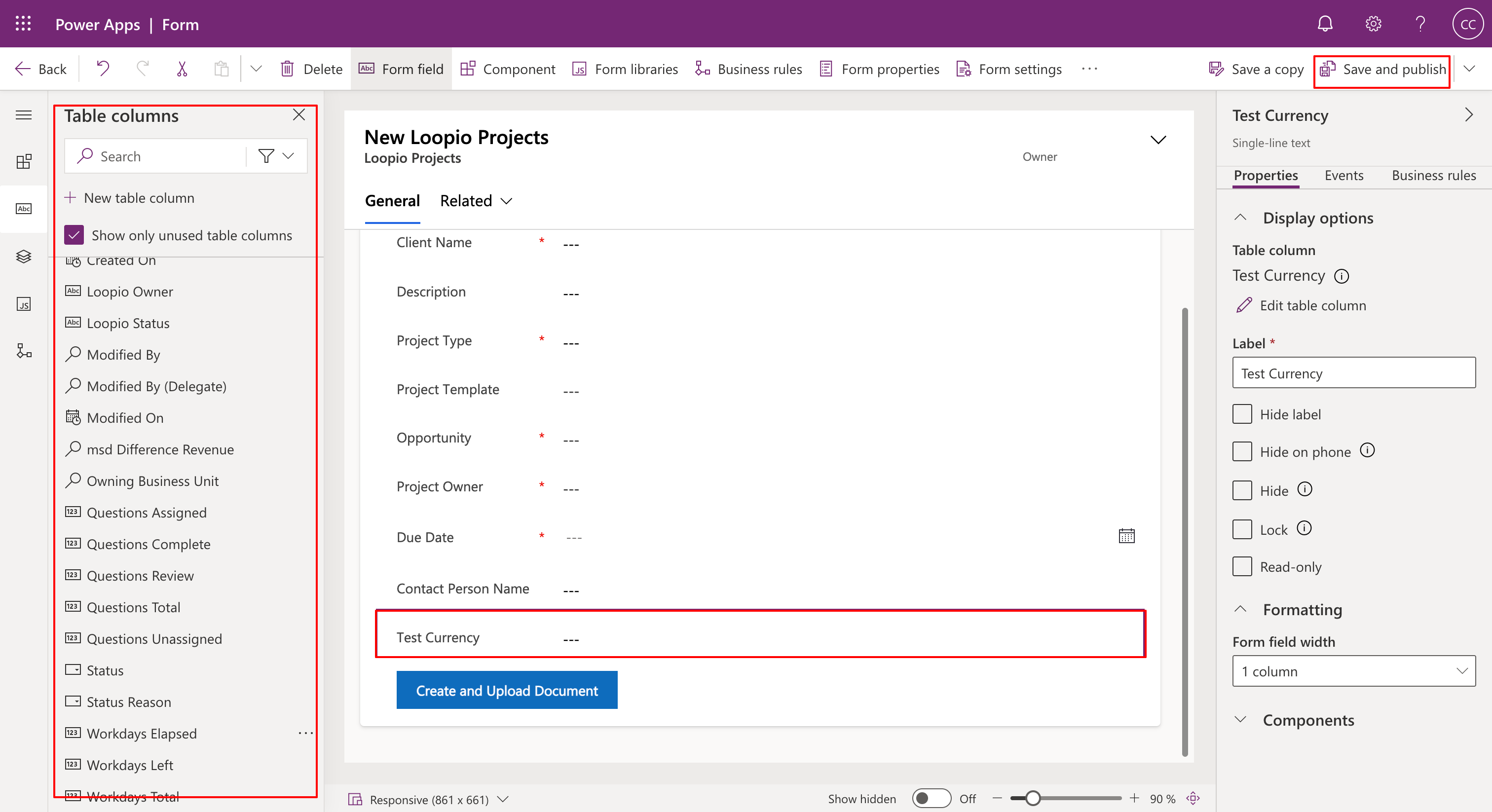Check the Read-only checkbox
Viewport: 1492px width, 812px height.
point(1242,566)
